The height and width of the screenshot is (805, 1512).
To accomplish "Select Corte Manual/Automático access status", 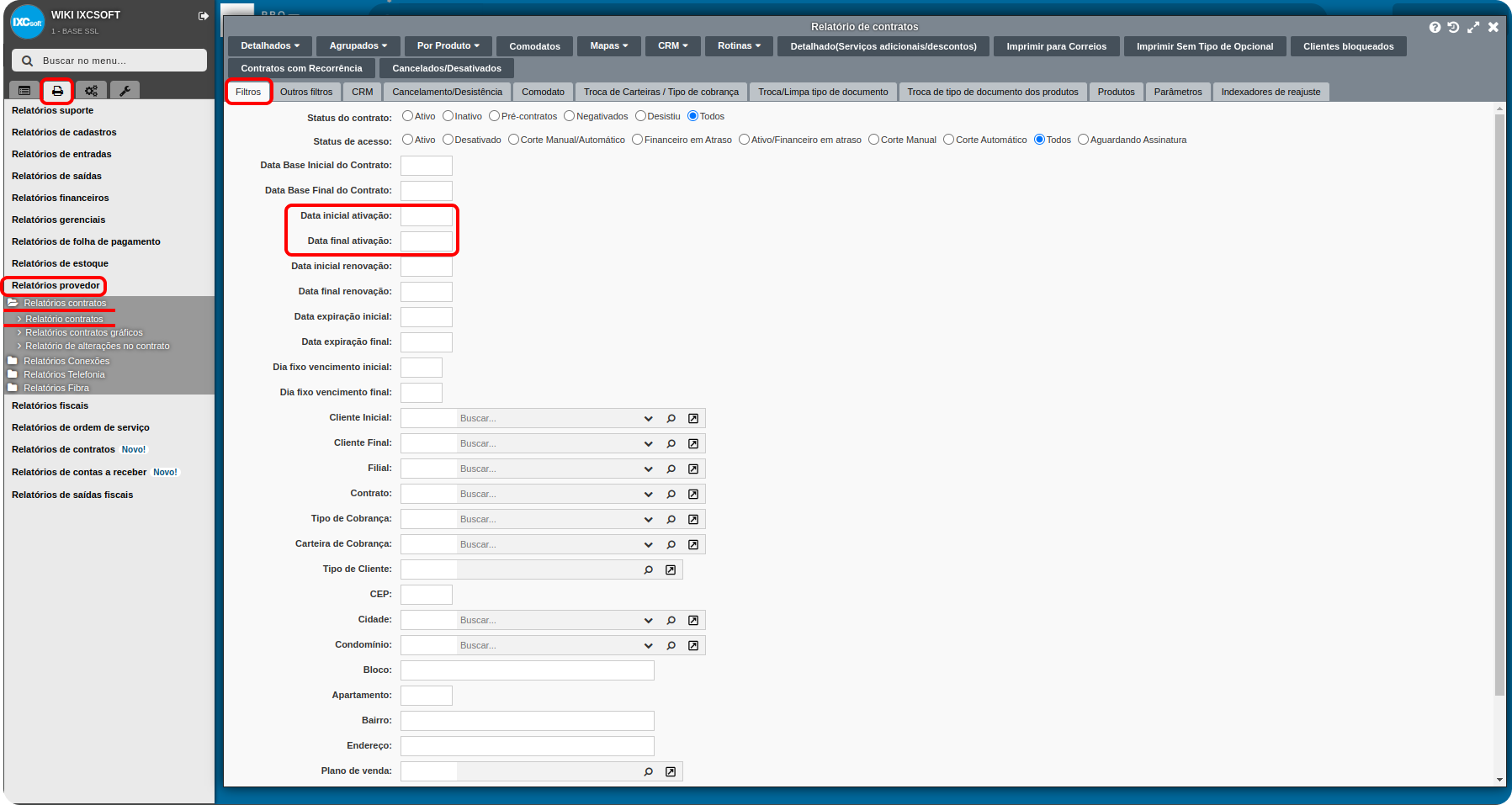I will [x=514, y=140].
